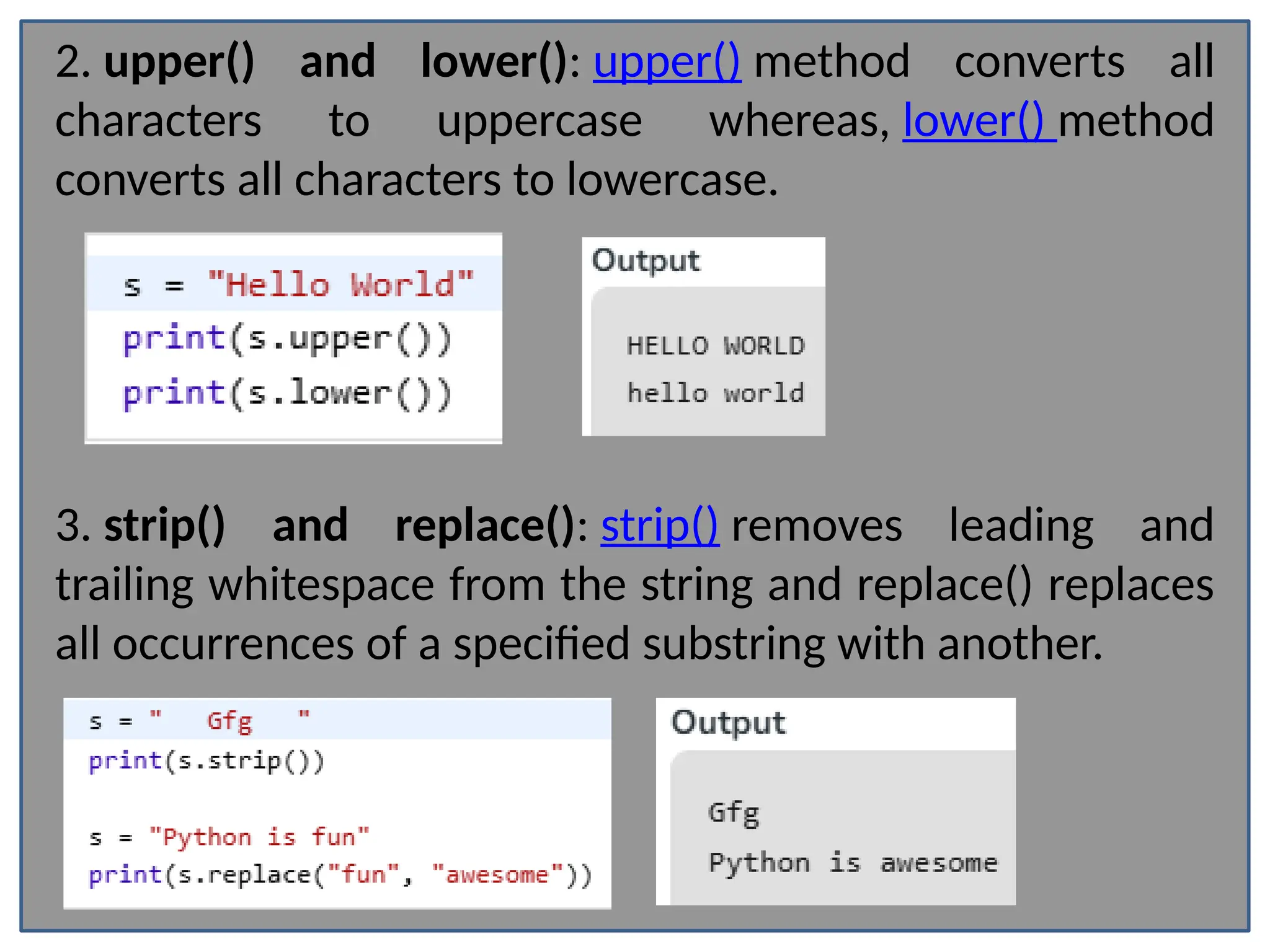Select Python is awesome output text

coord(853,863)
